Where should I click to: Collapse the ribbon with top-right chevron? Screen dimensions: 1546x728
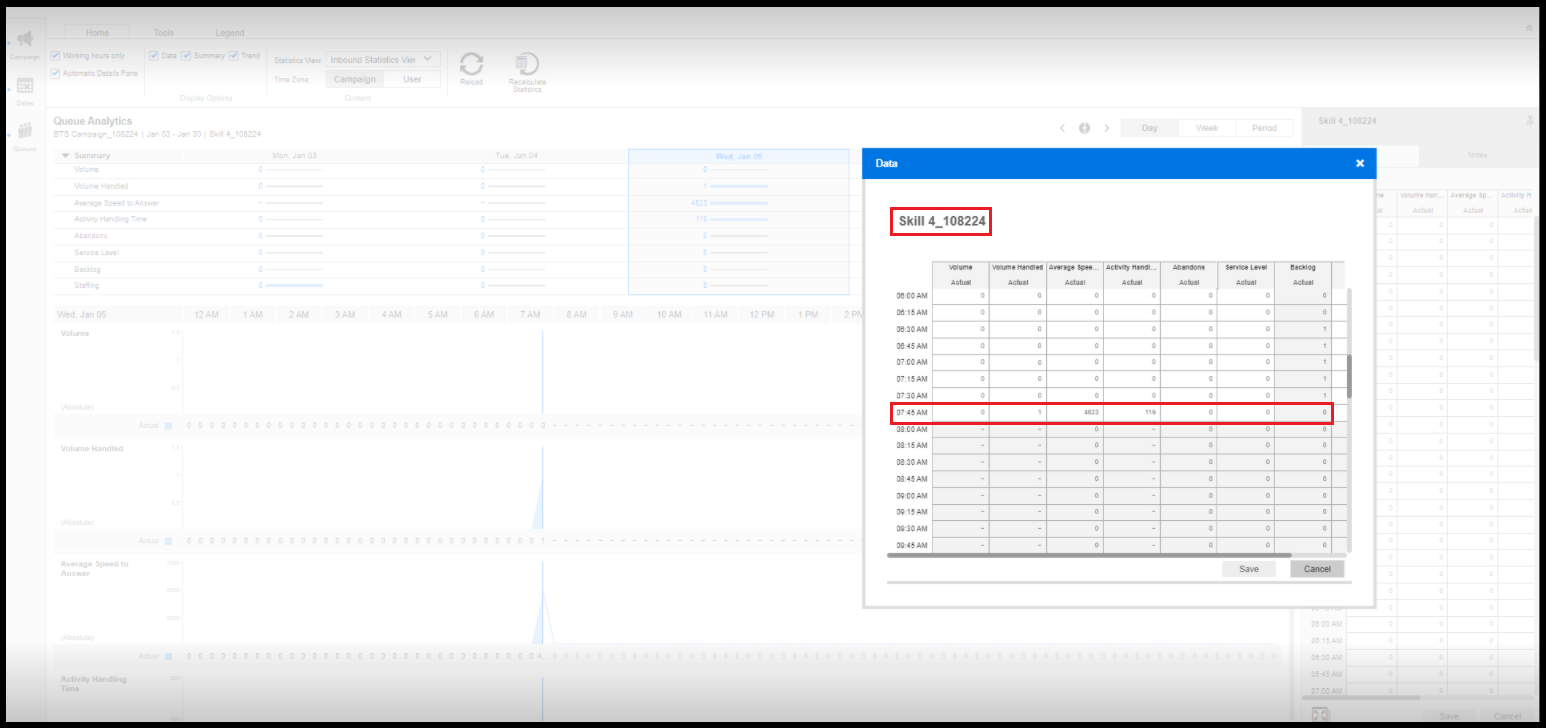[1529, 28]
